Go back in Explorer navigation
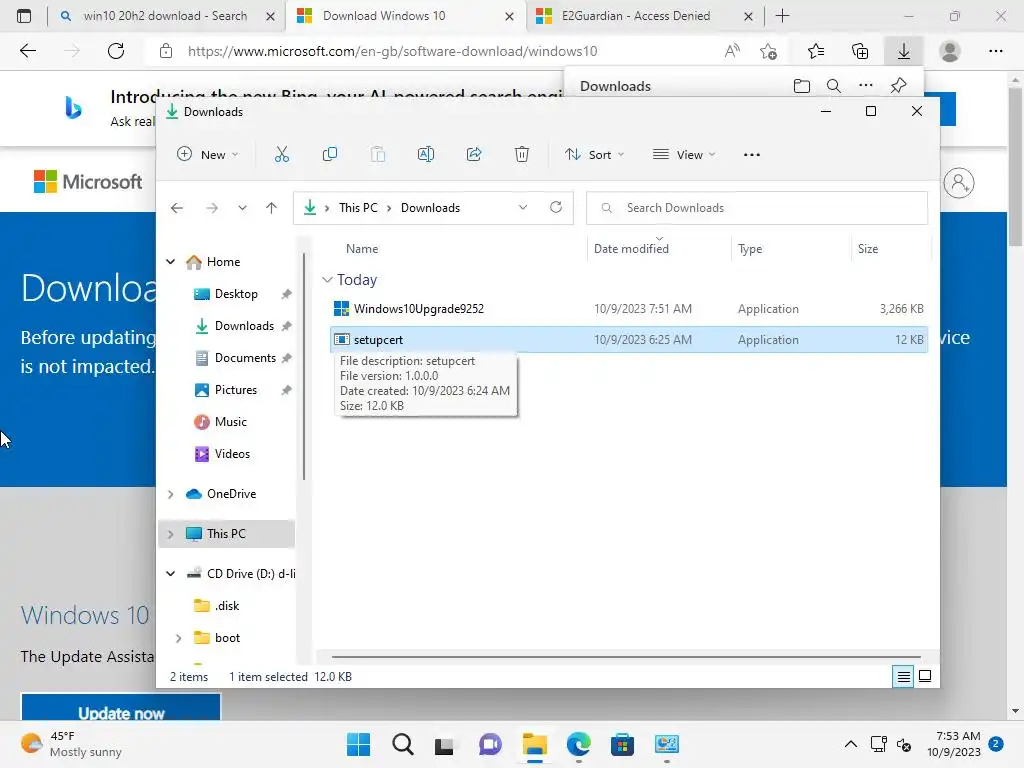The width and height of the screenshot is (1024, 768). [x=177, y=208]
